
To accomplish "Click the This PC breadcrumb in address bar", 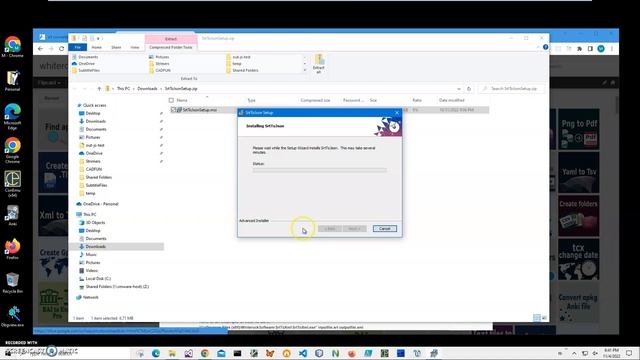I will coord(123,89).
